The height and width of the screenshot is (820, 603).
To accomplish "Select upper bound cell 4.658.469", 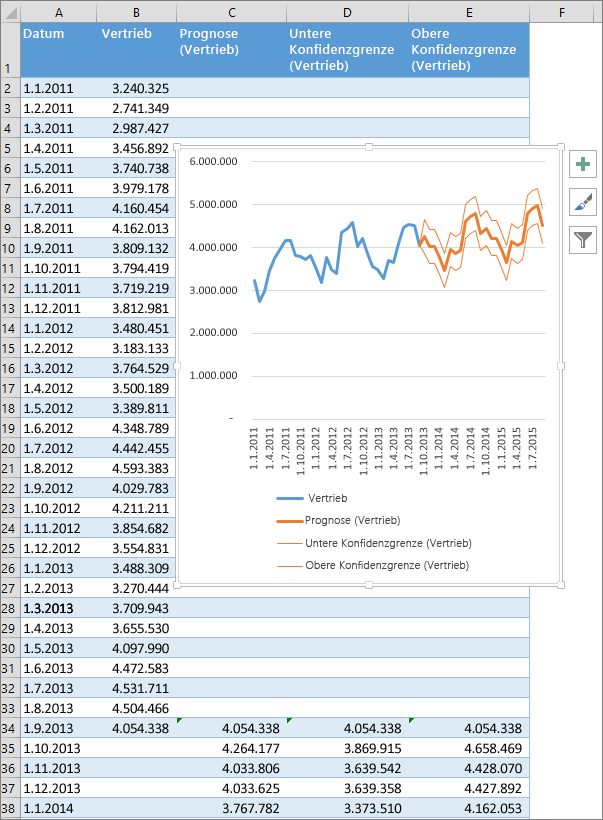I will click(469, 748).
